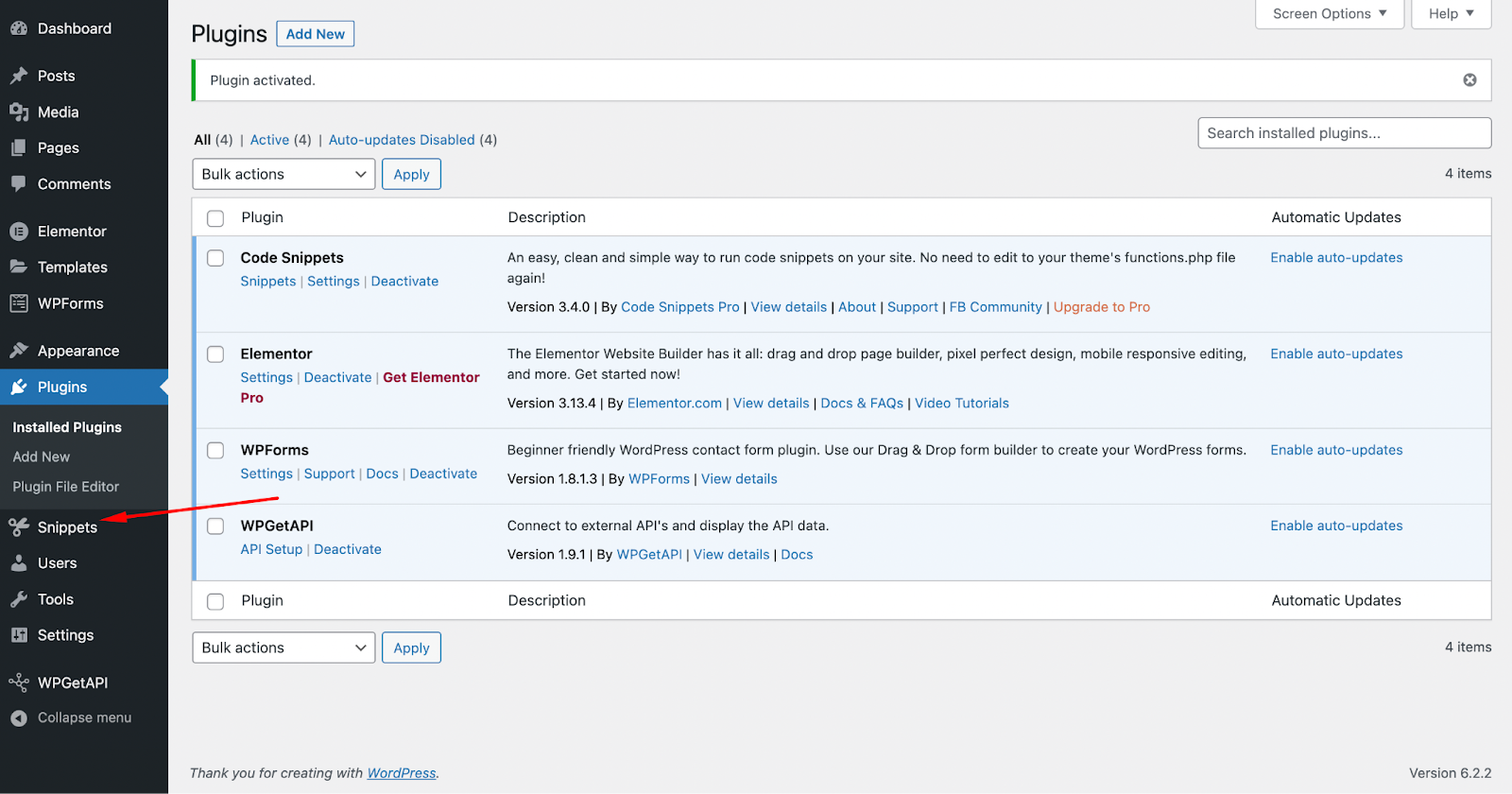Screen dimensions: 1512x794
Task: Open the Elementor.com author link
Action: (675, 404)
